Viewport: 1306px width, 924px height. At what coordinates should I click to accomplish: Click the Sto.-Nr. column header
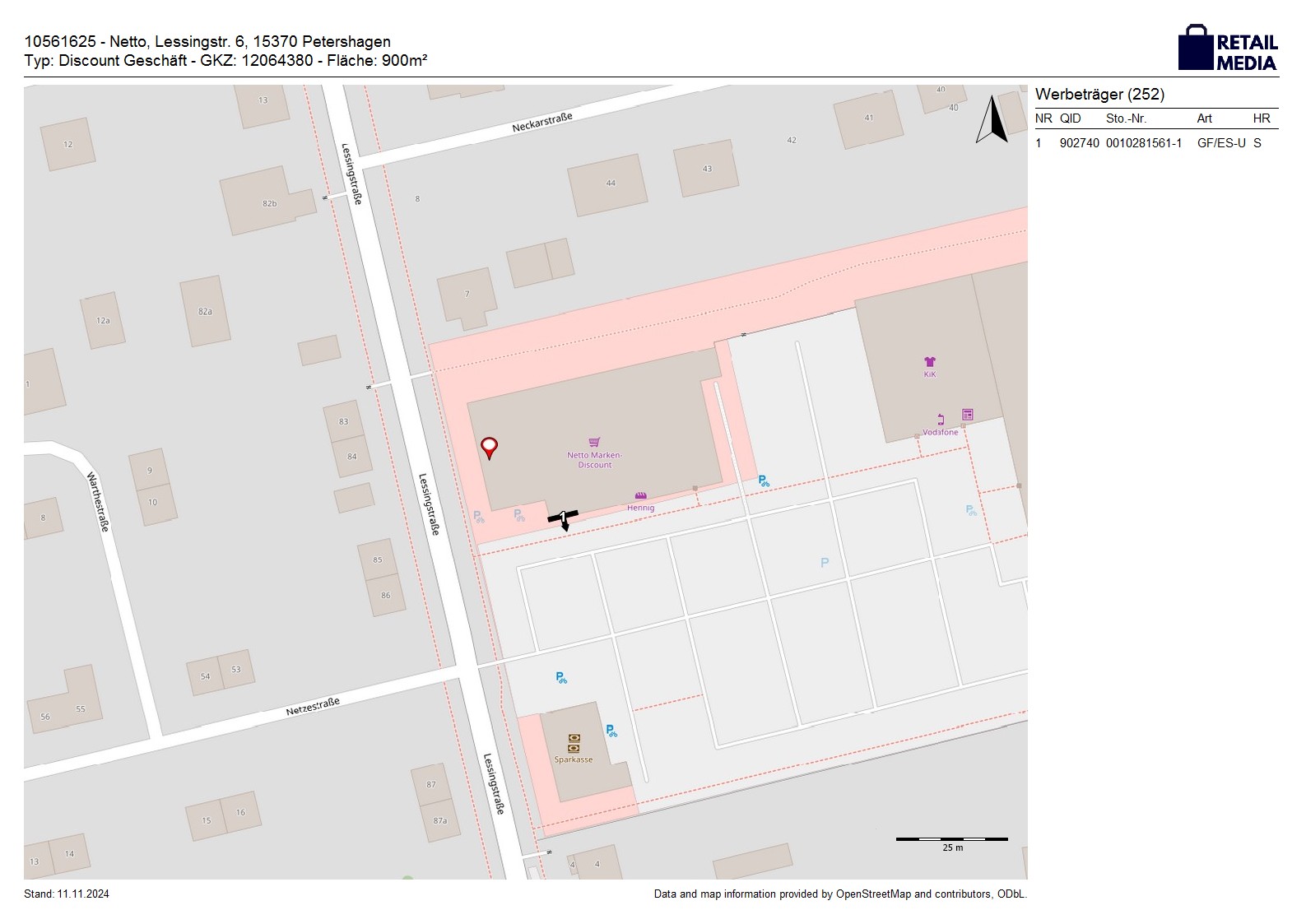(x=1126, y=118)
